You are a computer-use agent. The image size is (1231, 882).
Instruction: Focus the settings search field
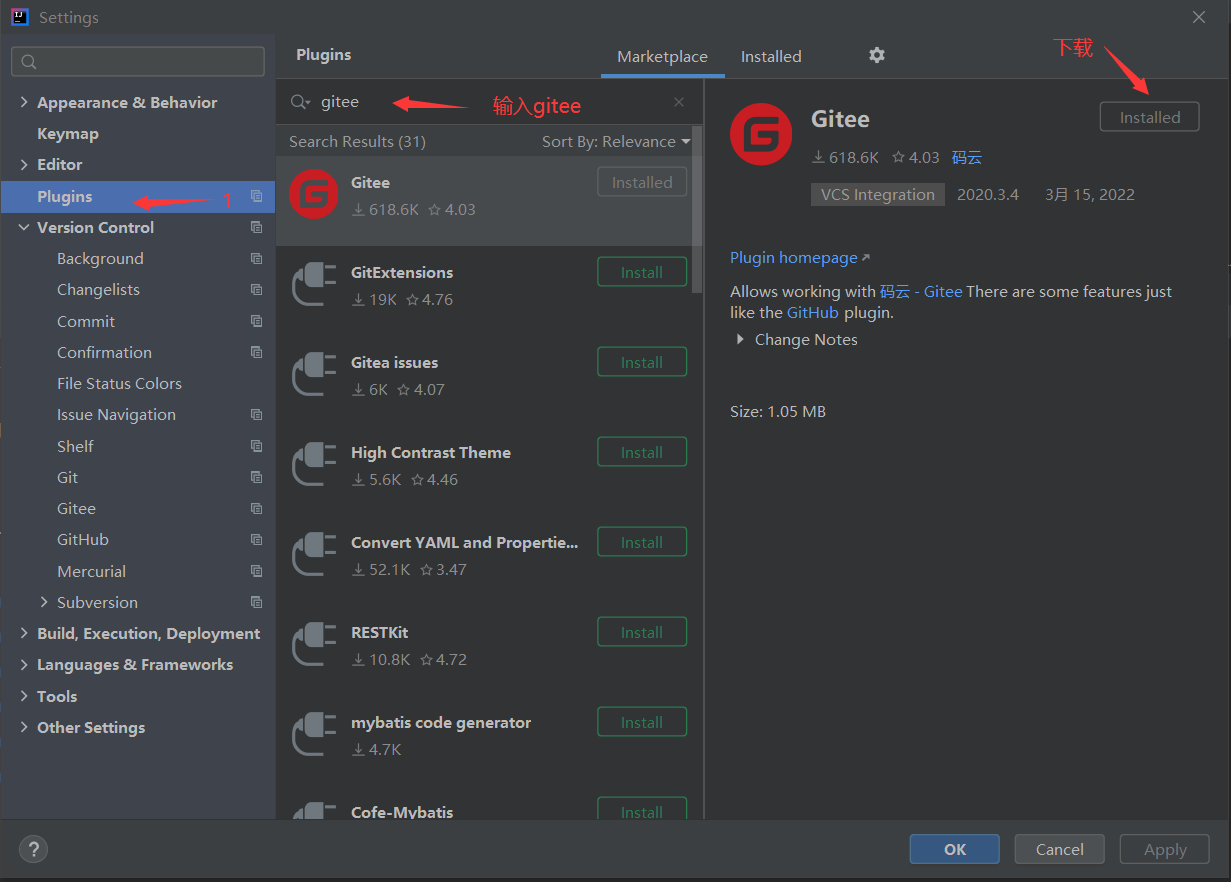(x=138, y=61)
